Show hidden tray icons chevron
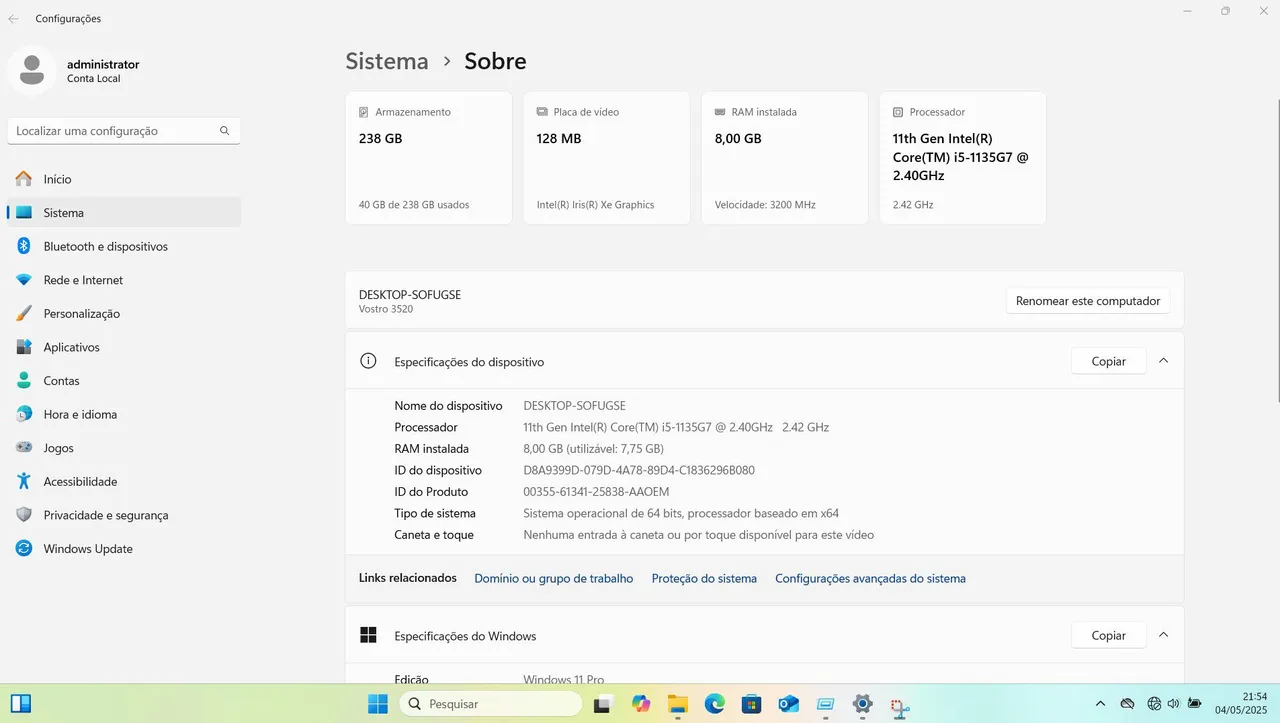Image resolution: width=1280 pixels, height=723 pixels. pyautogui.click(x=1101, y=704)
